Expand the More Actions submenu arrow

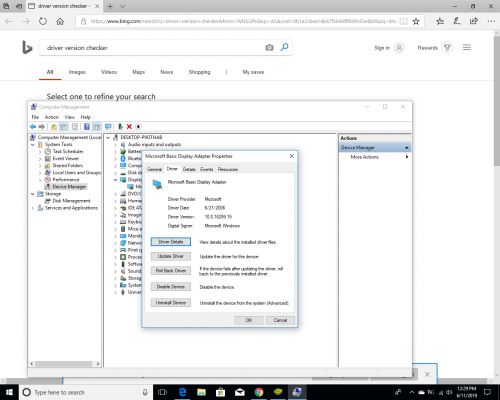pos(407,157)
